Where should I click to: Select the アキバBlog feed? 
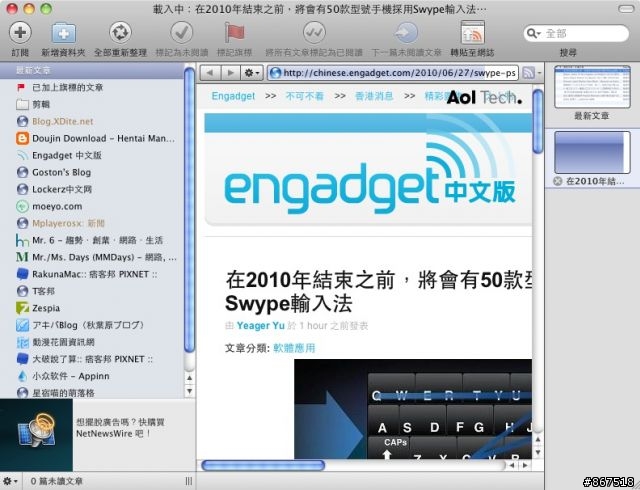tap(92, 325)
